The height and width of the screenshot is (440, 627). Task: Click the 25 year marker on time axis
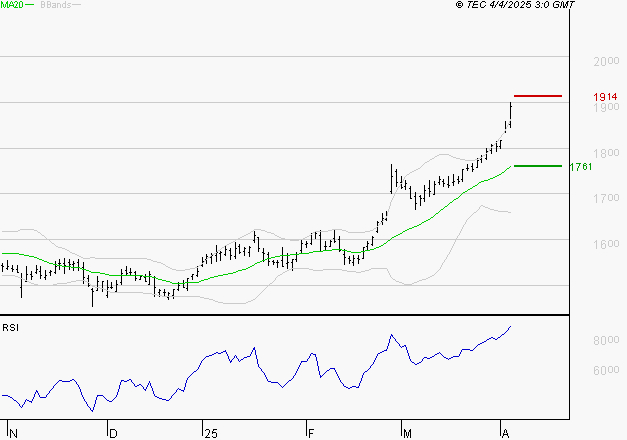[211, 434]
